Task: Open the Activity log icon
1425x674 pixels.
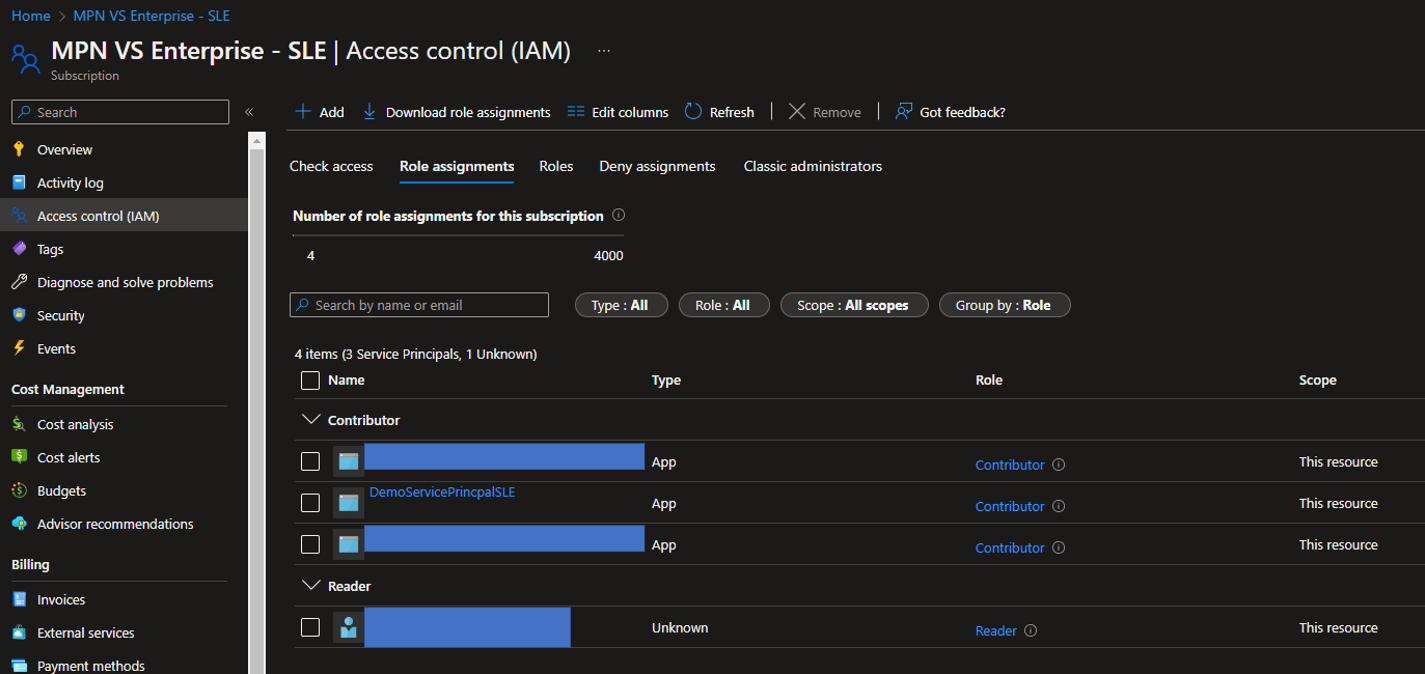Action: click(x=18, y=182)
